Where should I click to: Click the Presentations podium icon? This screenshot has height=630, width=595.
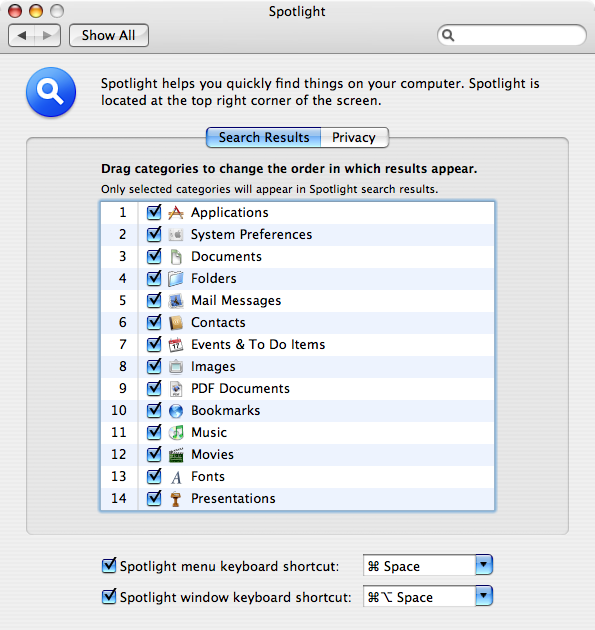(x=176, y=499)
